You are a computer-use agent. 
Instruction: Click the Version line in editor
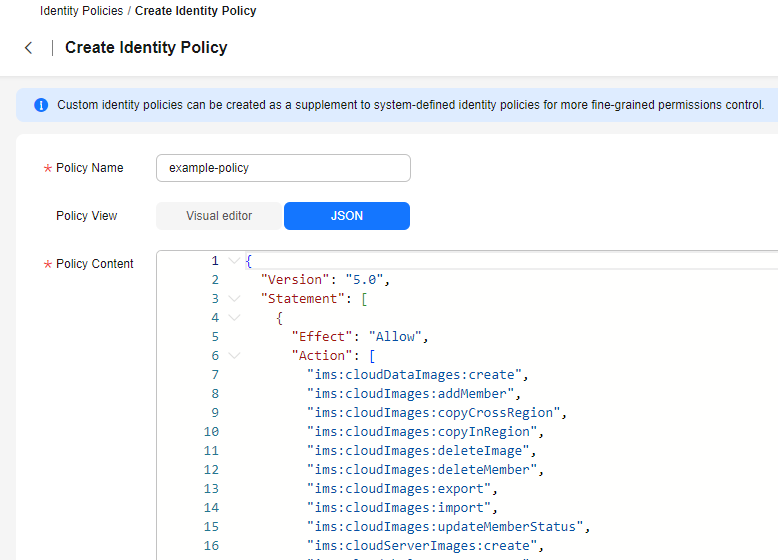[324, 280]
